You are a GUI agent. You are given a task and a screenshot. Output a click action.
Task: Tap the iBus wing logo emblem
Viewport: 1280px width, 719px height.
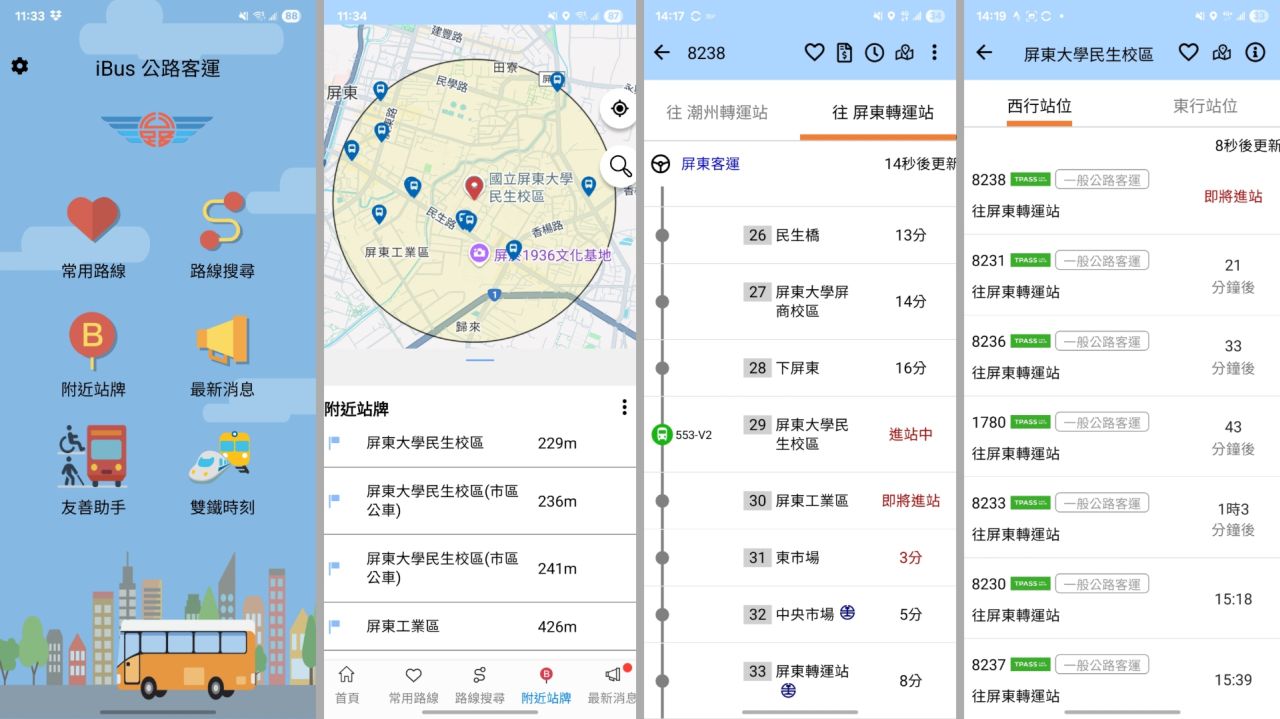tap(157, 130)
